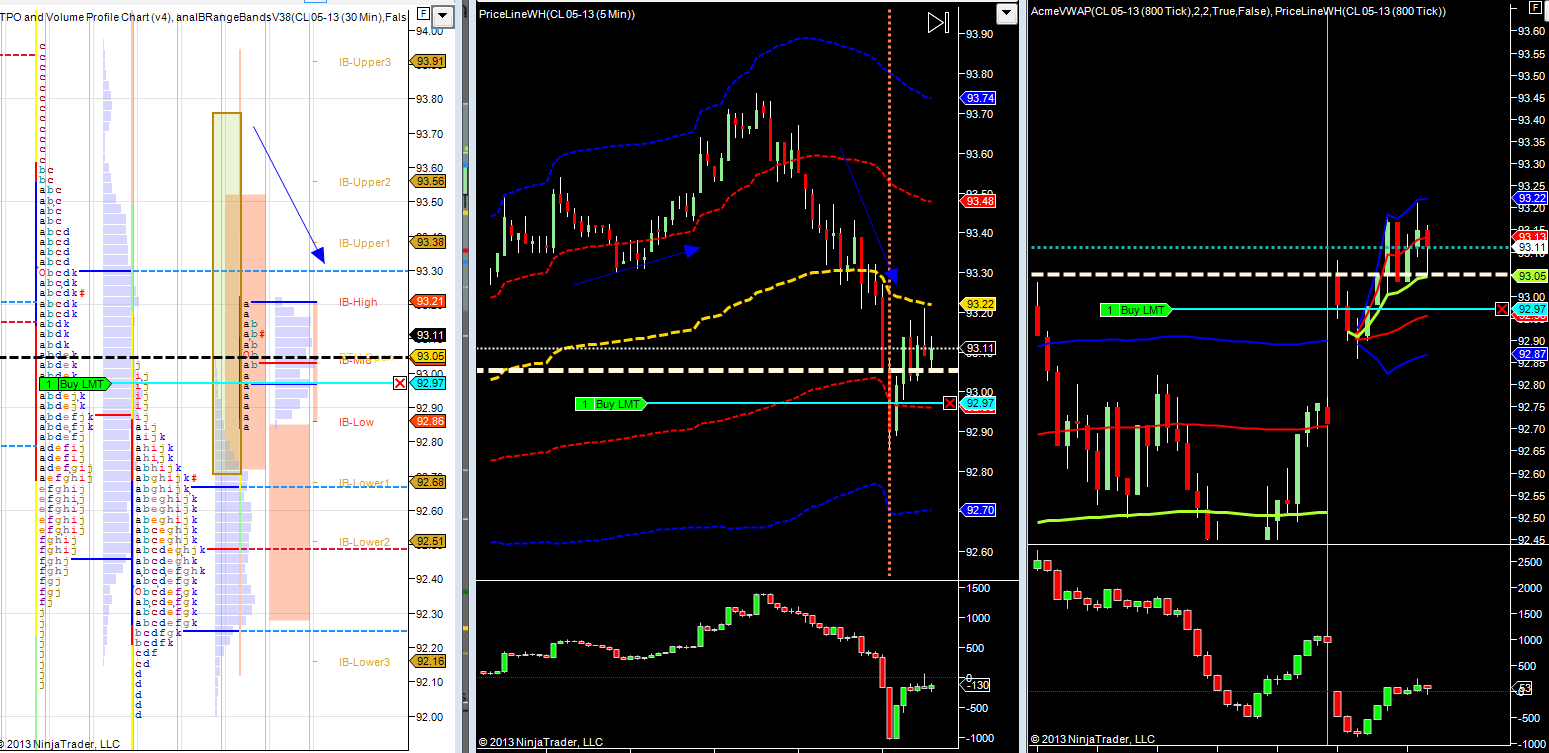1549x753 pixels.
Task: Click the 93.56 price marker on the TPO chart
Action: click(x=430, y=181)
